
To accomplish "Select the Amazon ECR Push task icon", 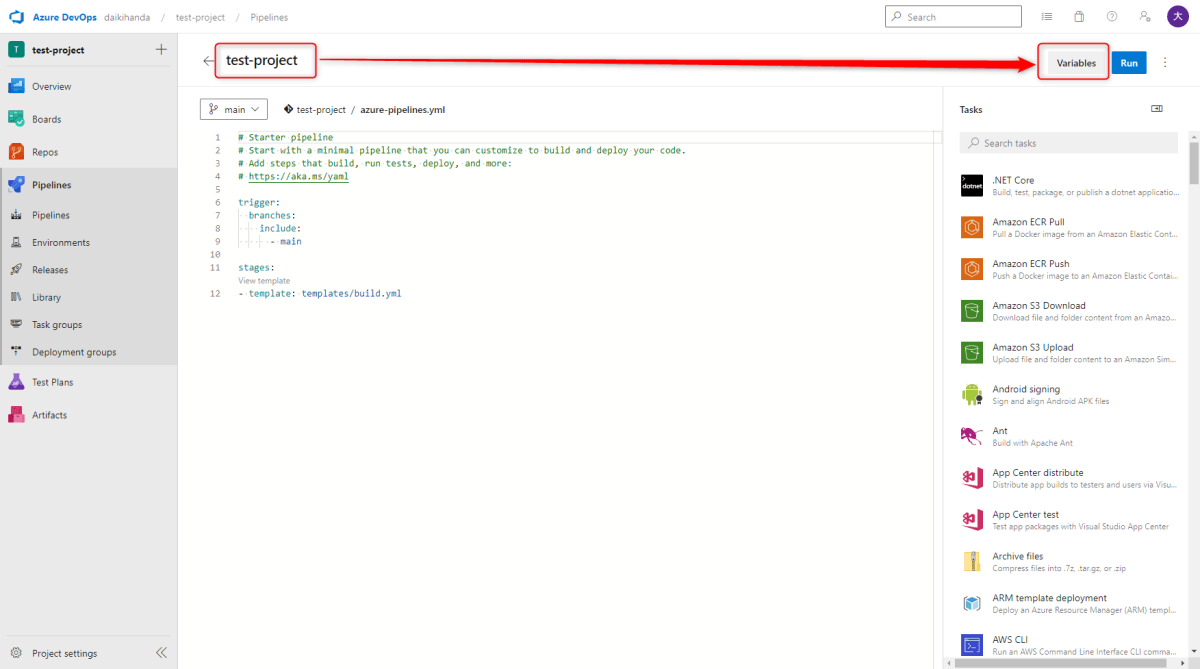I will [x=971, y=269].
